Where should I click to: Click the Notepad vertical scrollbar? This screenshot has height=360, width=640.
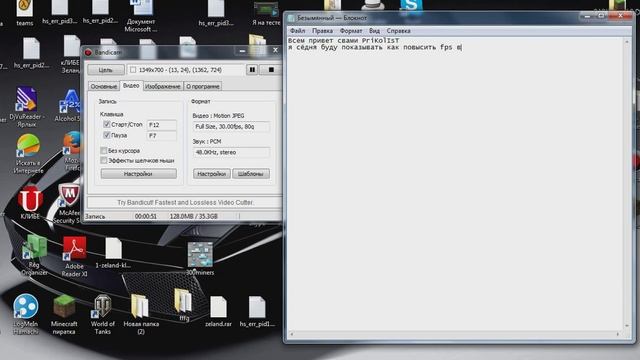627,184
